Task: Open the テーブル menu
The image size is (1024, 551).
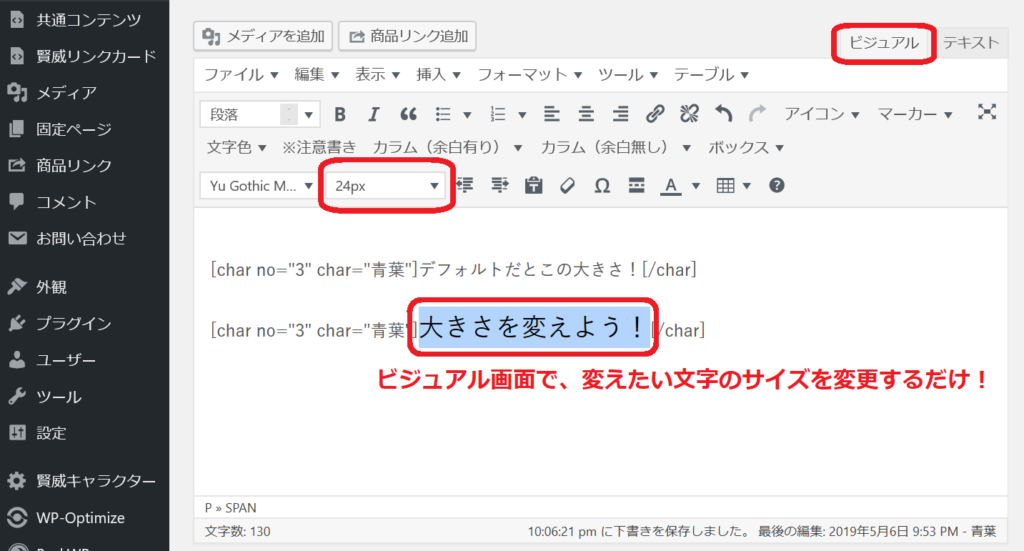Action: pyautogui.click(x=711, y=74)
